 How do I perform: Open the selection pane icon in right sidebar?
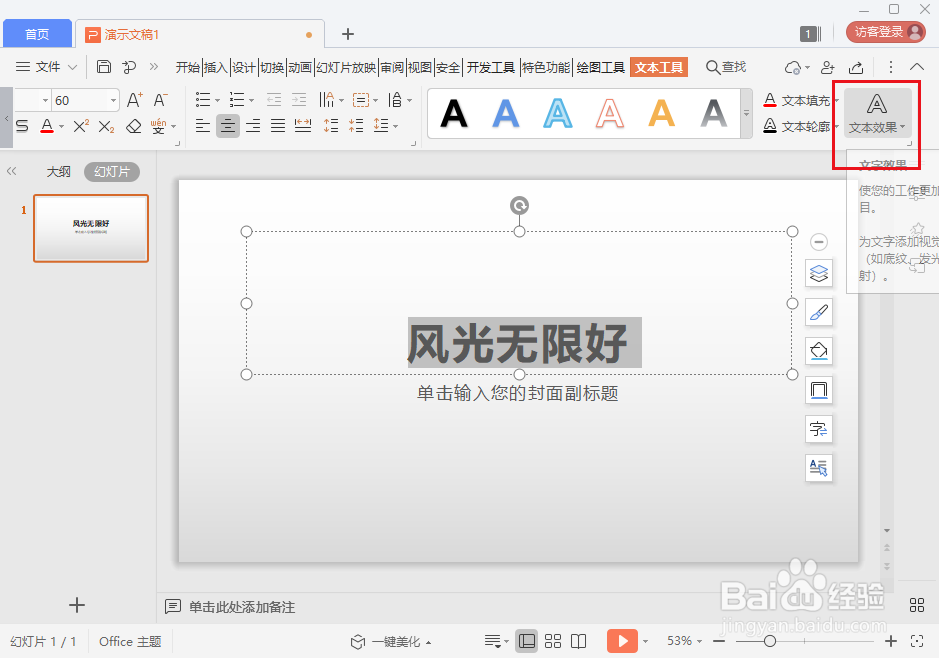[819, 468]
